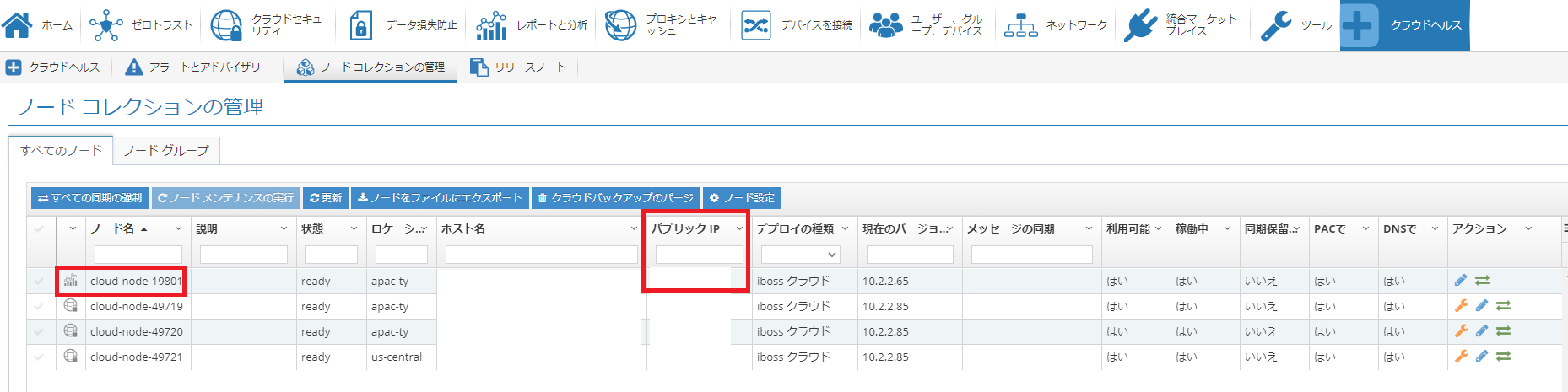Viewport: 1568px width, 392px height.
Task: Click gateway node icon for cloud-node-49720
Action: tap(71, 331)
